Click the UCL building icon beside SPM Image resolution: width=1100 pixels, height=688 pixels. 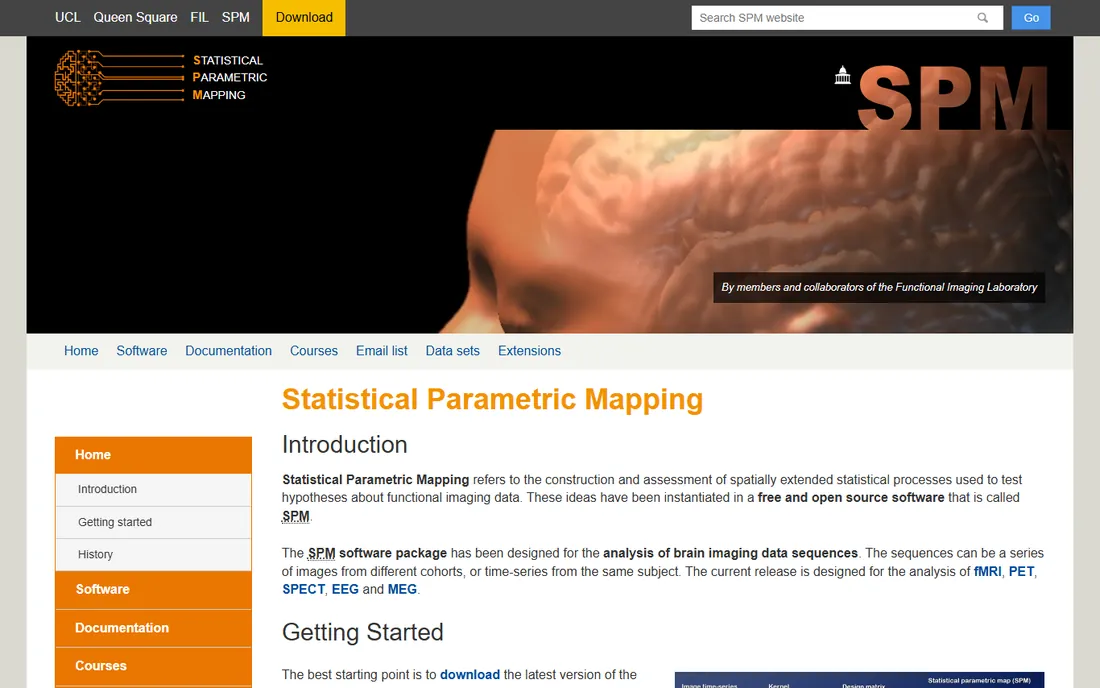point(843,74)
